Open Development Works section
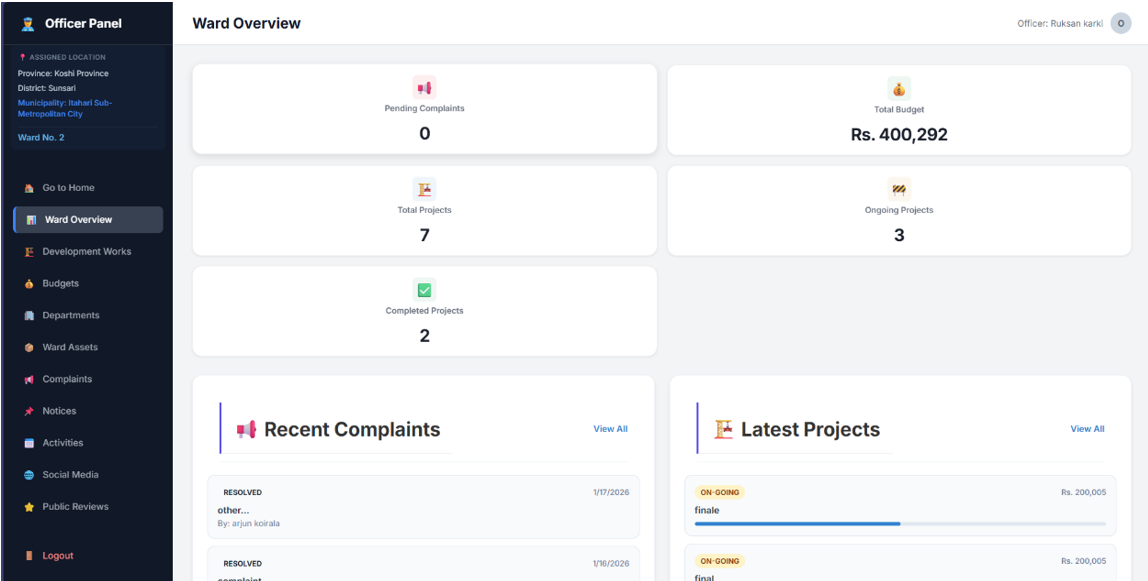Viewport: 1148px width, 581px height. [x=88, y=252]
